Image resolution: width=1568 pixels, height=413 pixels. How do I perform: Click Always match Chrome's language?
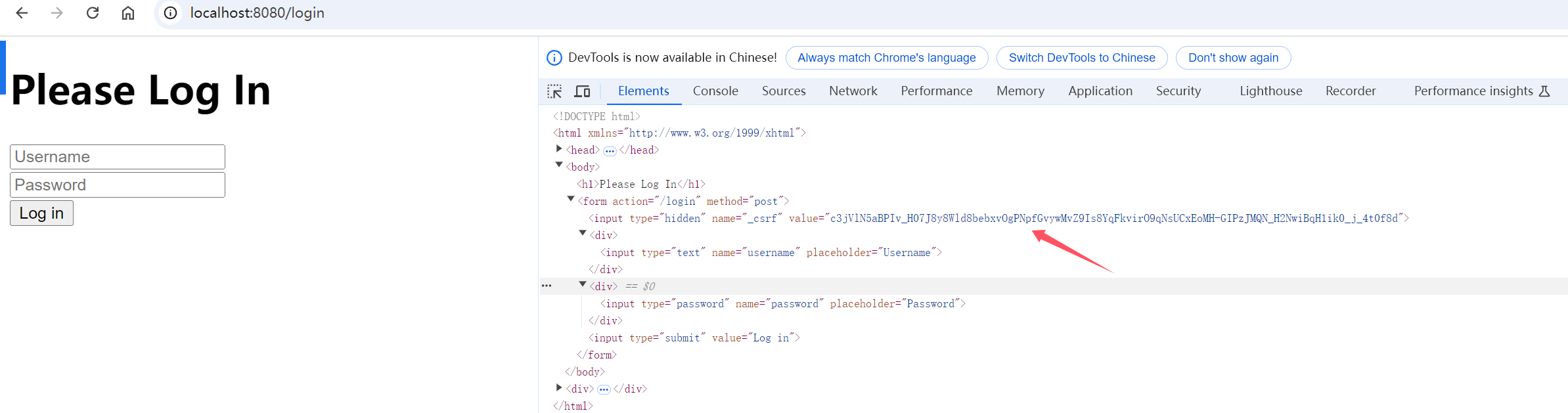click(886, 58)
